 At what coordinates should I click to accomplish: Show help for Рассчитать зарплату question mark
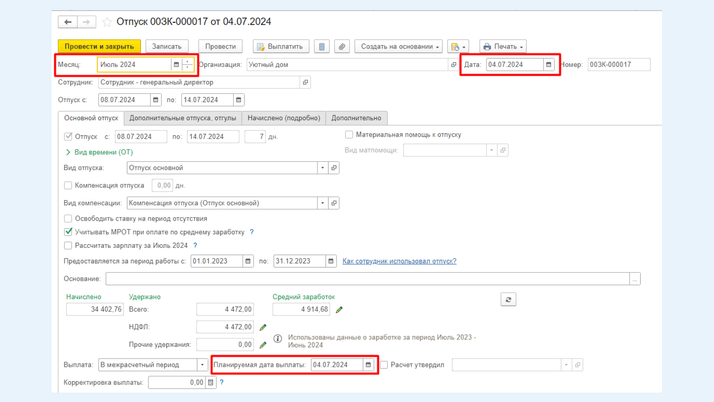[195, 245]
